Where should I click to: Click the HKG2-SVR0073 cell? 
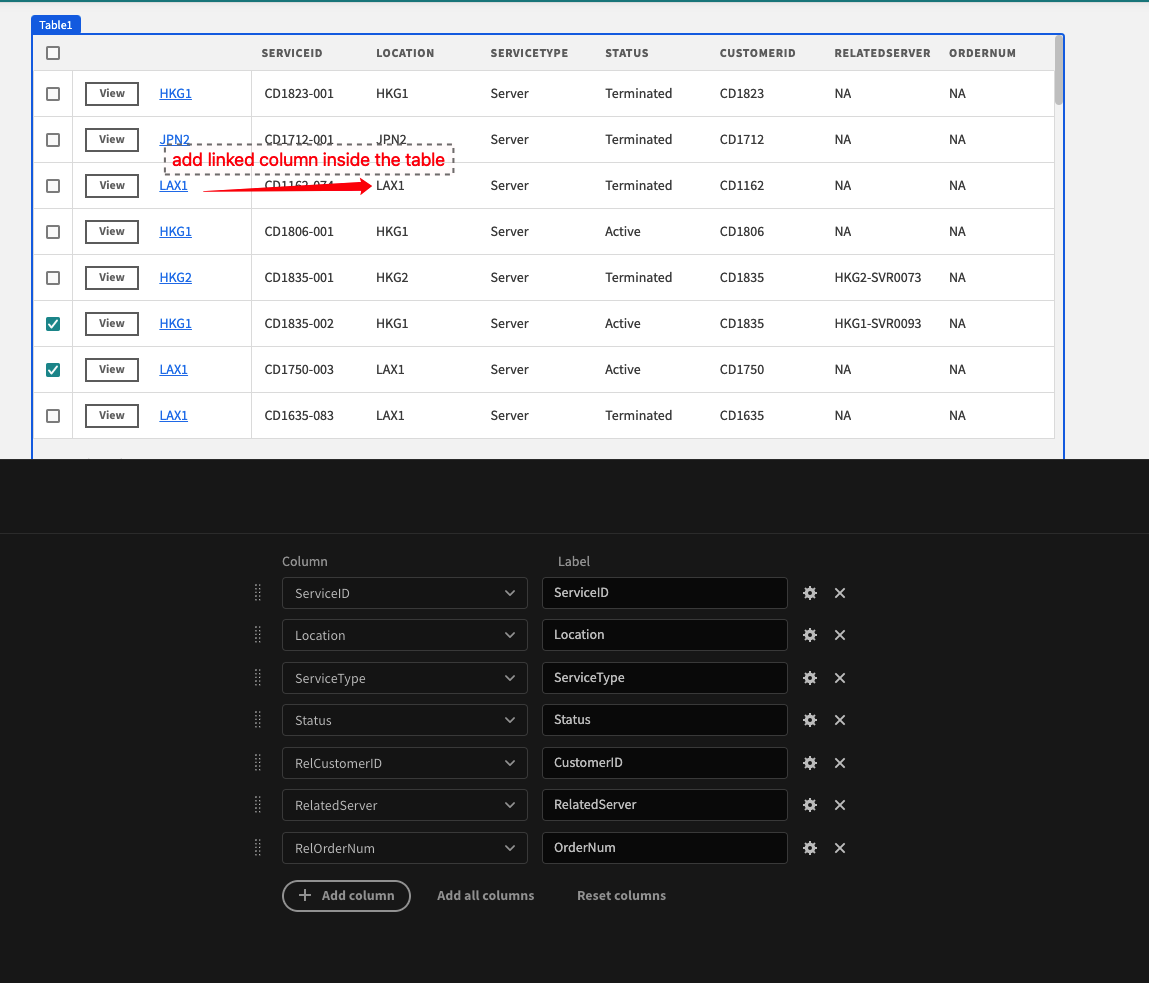(x=877, y=278)
